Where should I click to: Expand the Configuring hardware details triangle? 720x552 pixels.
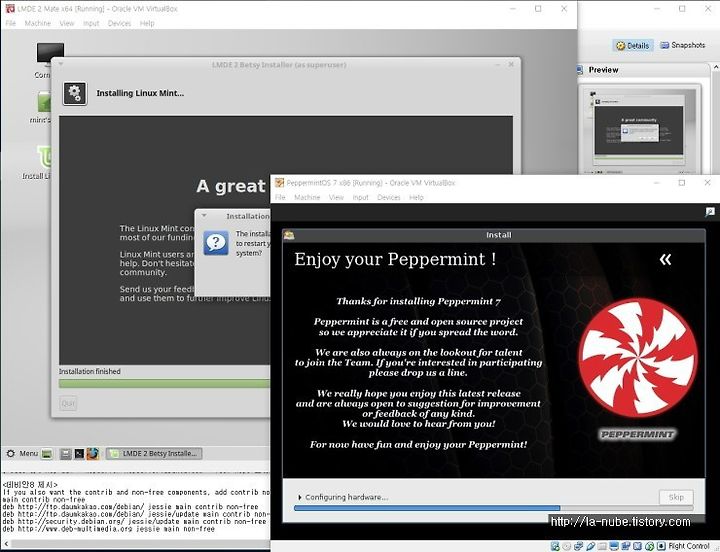pyautogui.click(x=299, y=497)
